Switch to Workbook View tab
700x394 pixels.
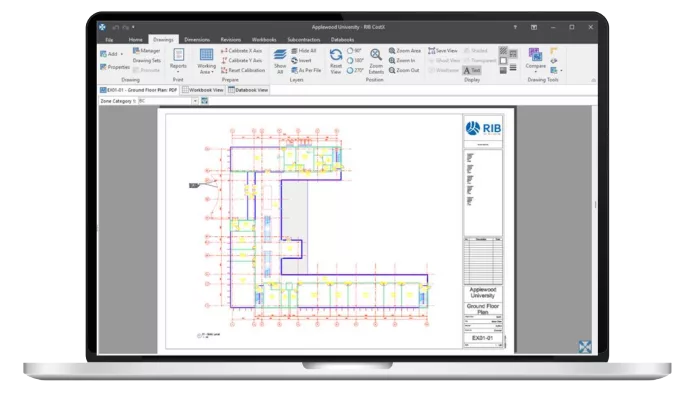(203, 90)
